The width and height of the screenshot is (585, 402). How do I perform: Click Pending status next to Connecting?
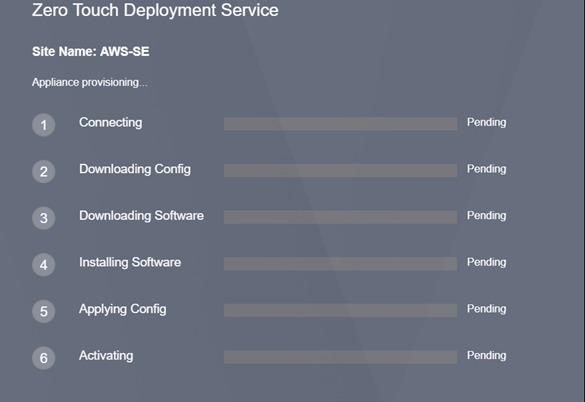coord(487,122)
